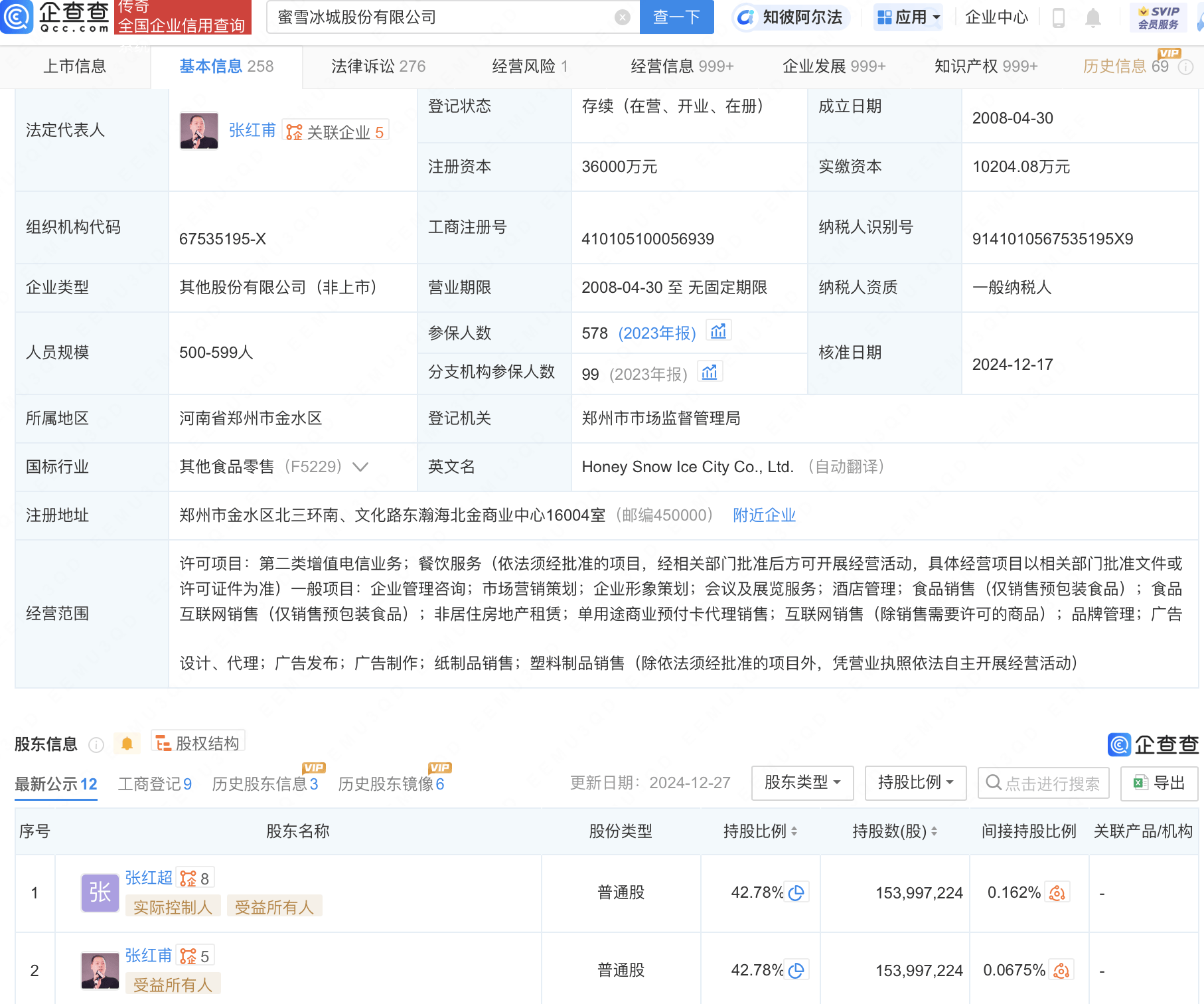Click the 查一下 search button
The image size is (1204, 1004).
pyautogui.click(x=676, y=17)
